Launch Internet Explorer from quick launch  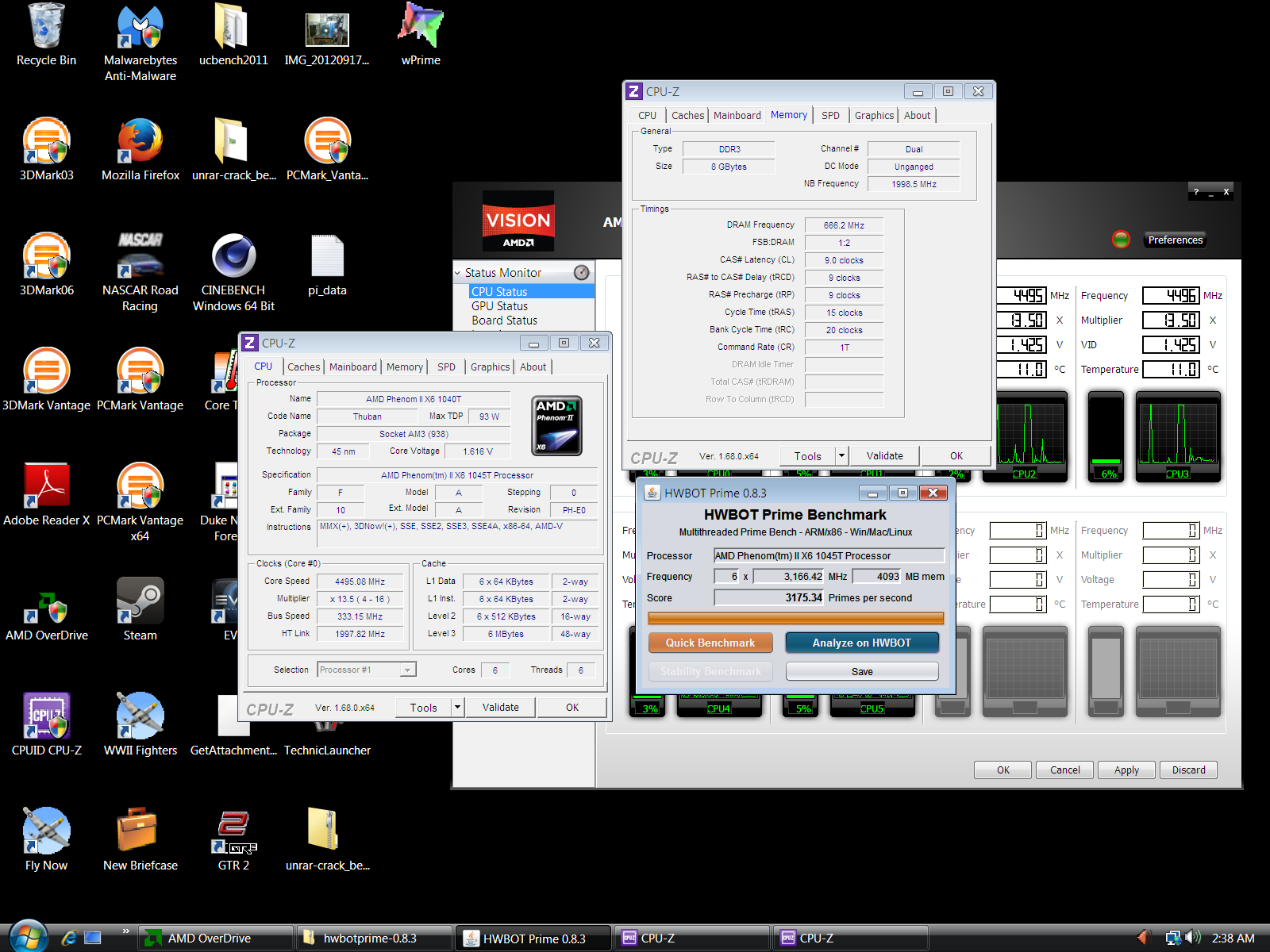click(69, 938)
